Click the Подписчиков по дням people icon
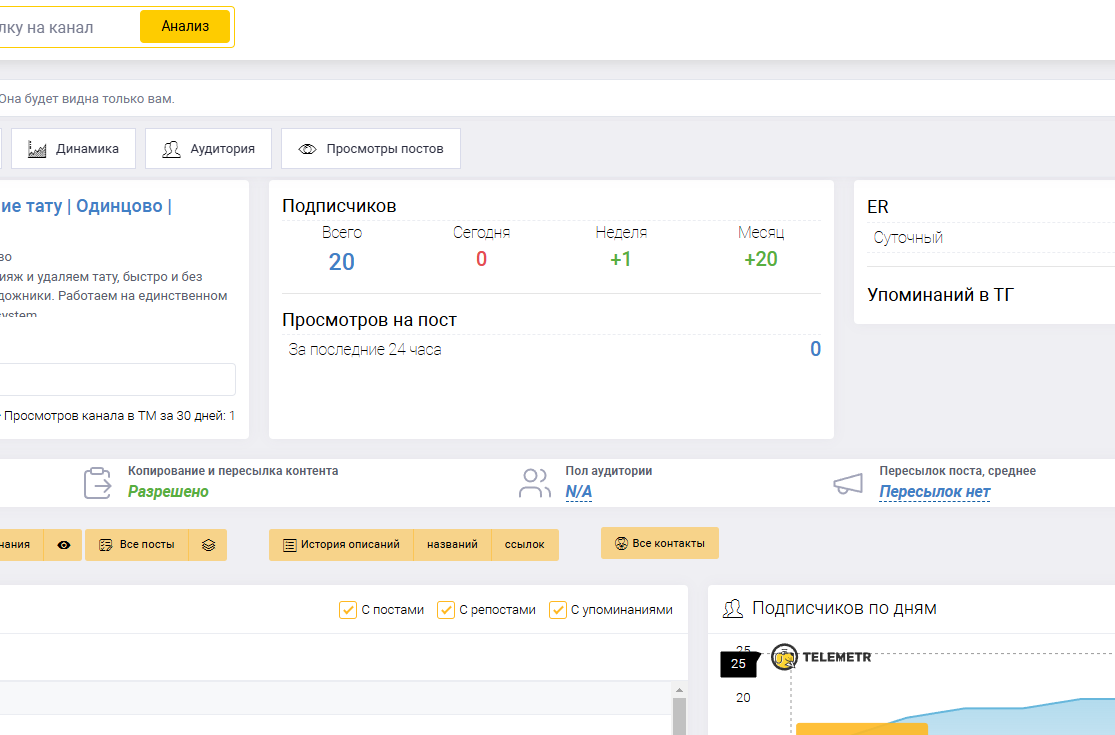Viewport: 1115px width, 735px height. (732, 609)
